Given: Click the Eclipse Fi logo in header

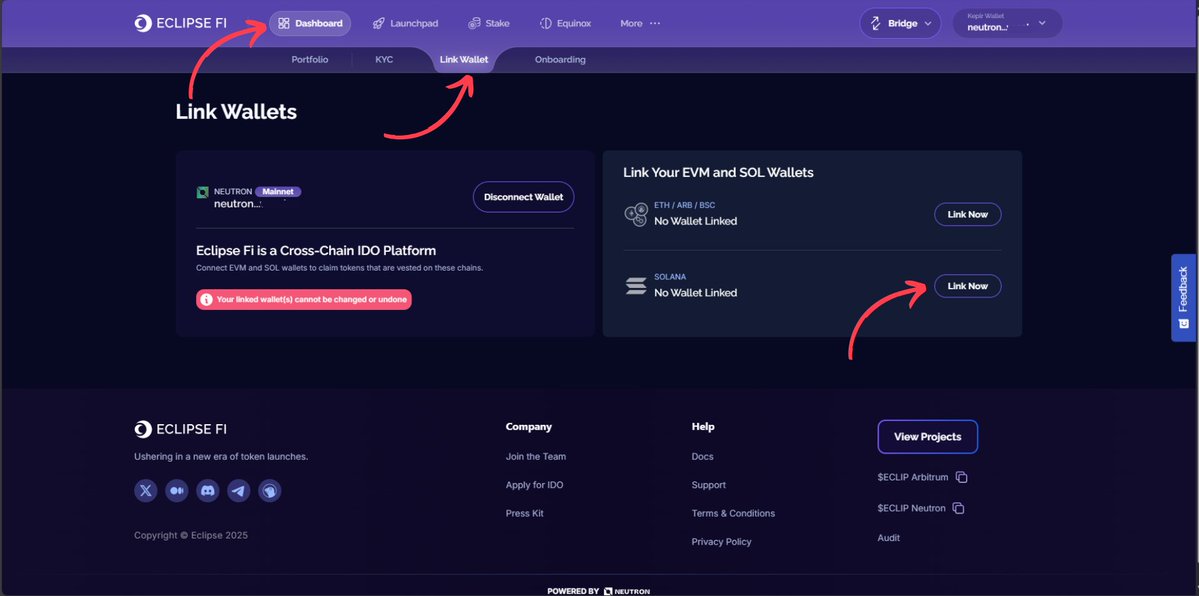Looking at the screenshot, I should tap(180, 23).
